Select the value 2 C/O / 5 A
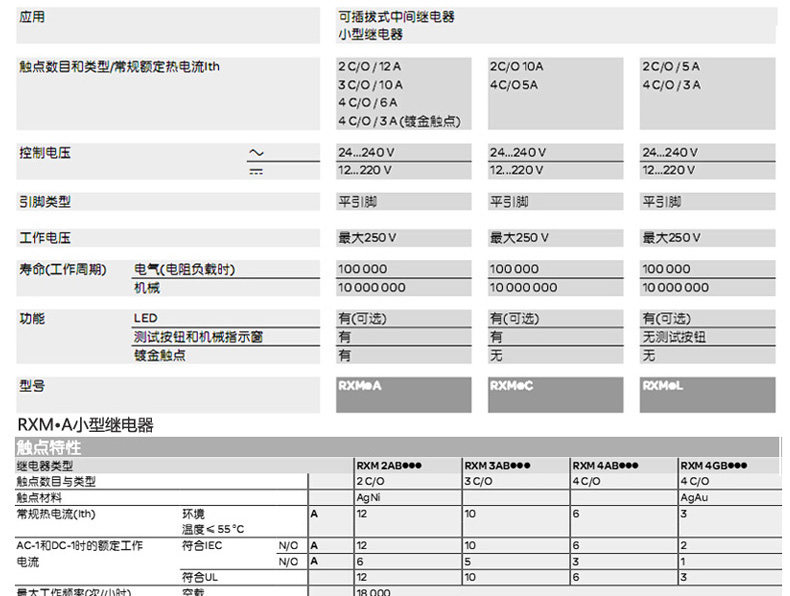The width and height of the screenshot is (790, 596). [x=671, y=67]
